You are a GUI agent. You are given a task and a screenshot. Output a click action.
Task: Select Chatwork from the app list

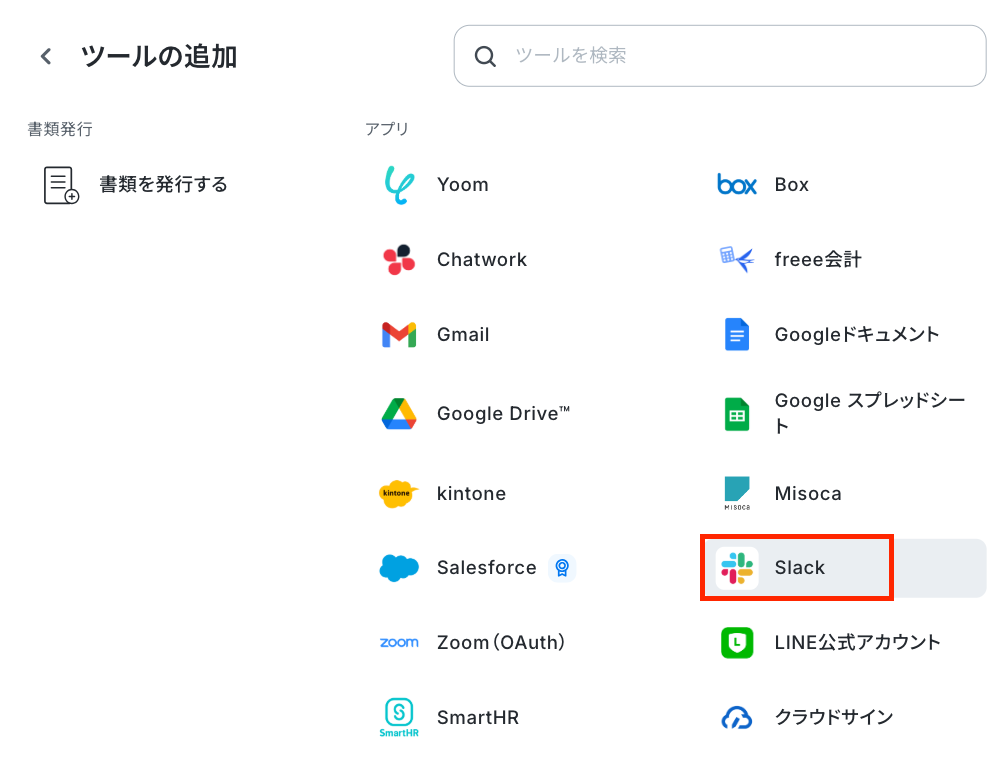point(482,260)
